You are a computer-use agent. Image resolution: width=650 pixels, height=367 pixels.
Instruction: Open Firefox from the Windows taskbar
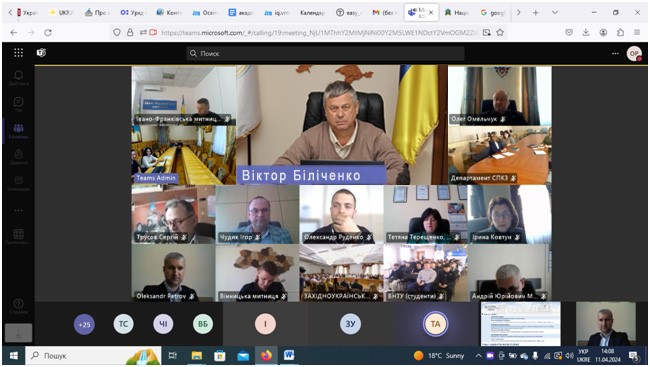[x=266, y=355]
